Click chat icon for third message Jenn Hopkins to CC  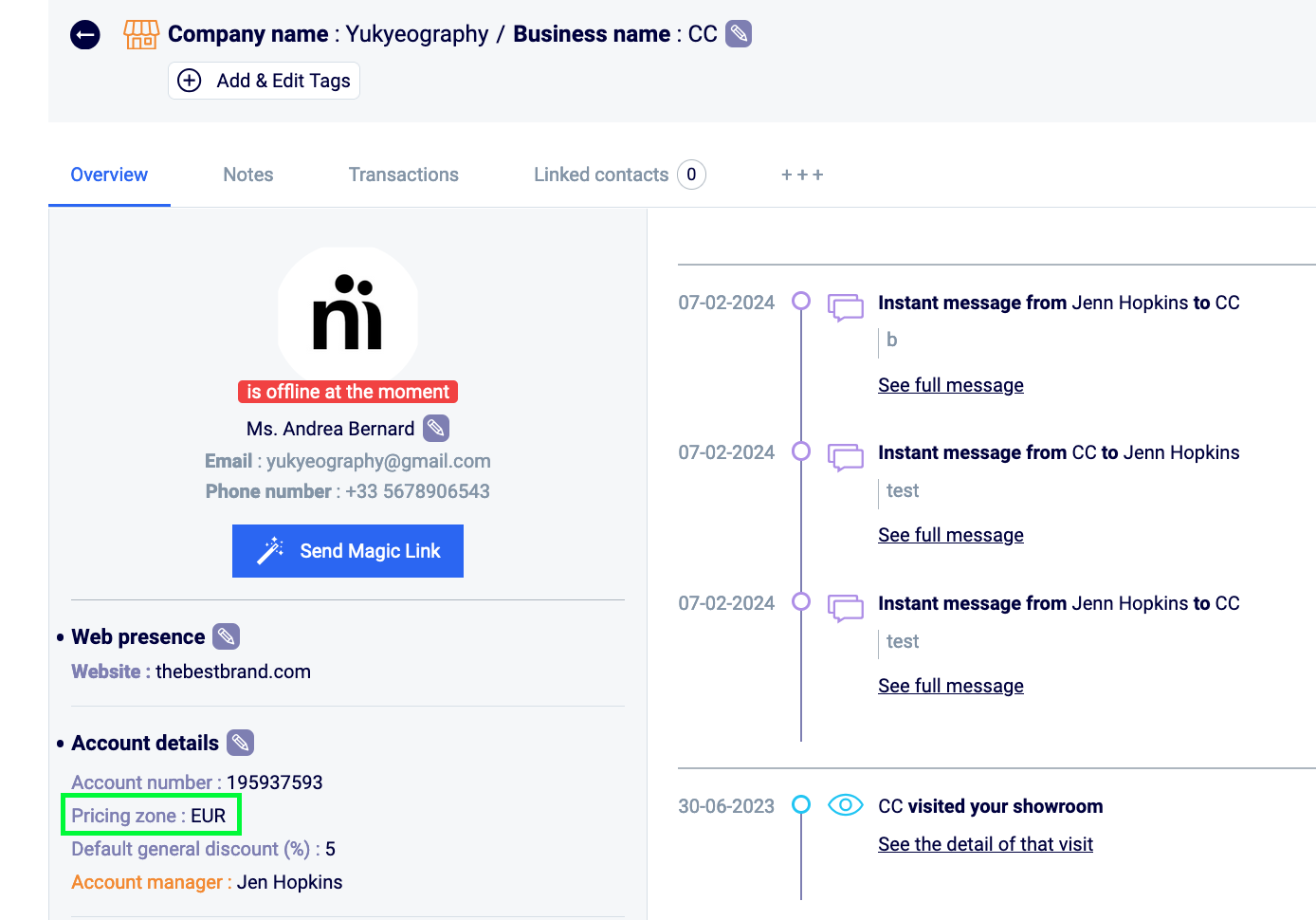(x=846, y=608)
